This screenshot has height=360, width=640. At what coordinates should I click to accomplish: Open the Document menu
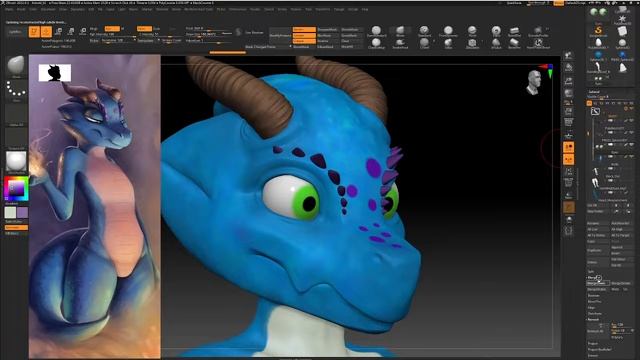48,9
